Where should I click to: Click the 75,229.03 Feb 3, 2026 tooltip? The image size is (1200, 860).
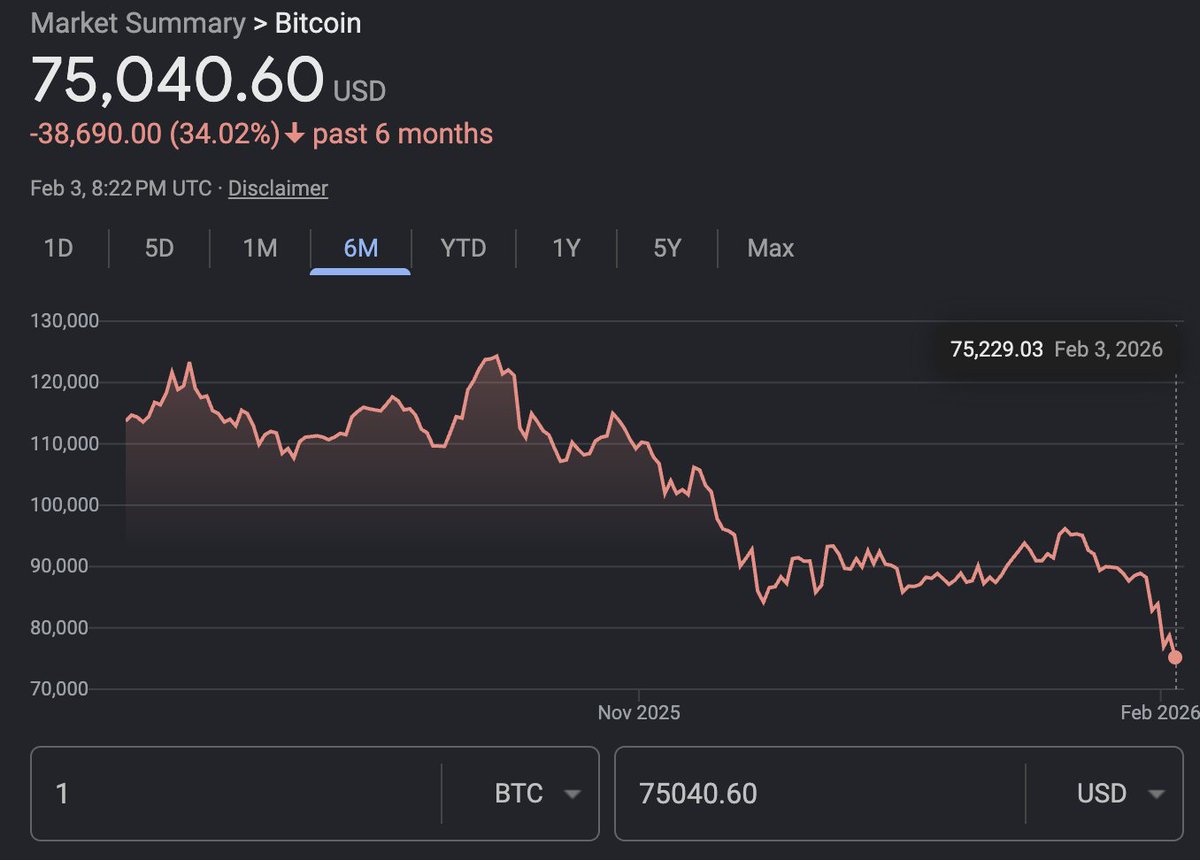1056,349
